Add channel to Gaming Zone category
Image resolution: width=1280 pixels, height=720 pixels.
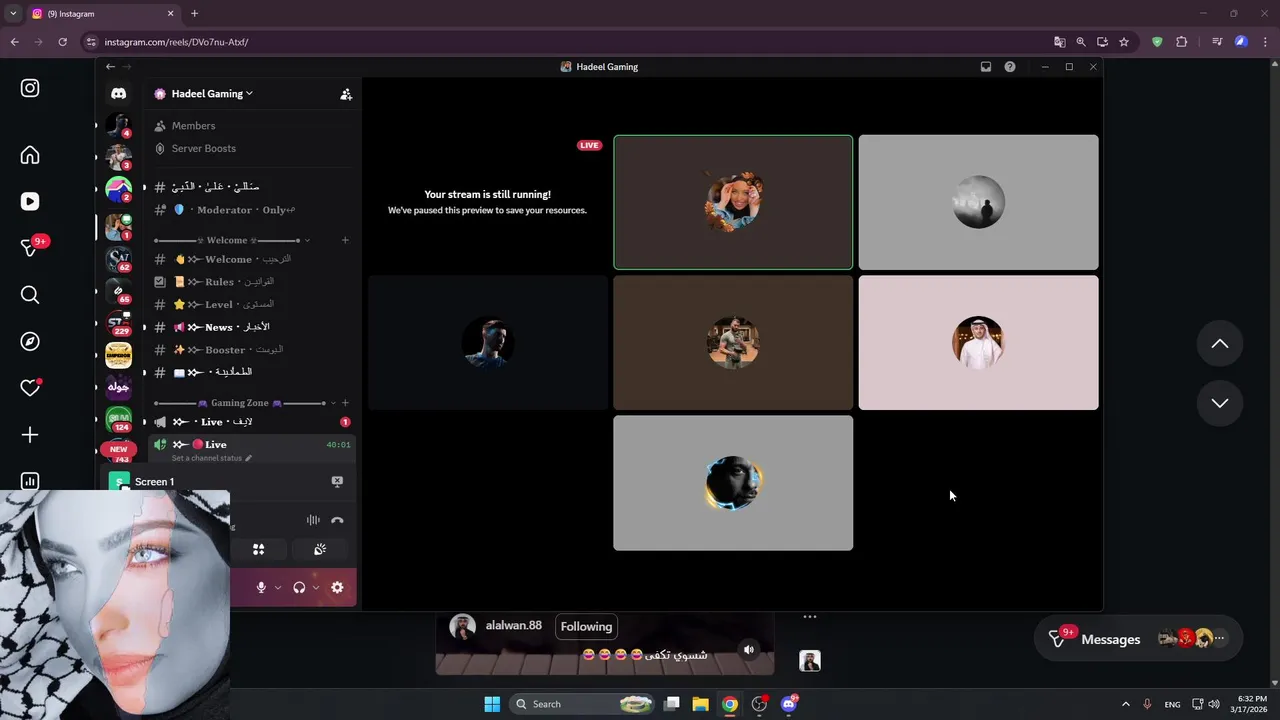pyautogui.click(x=345, y=403)
